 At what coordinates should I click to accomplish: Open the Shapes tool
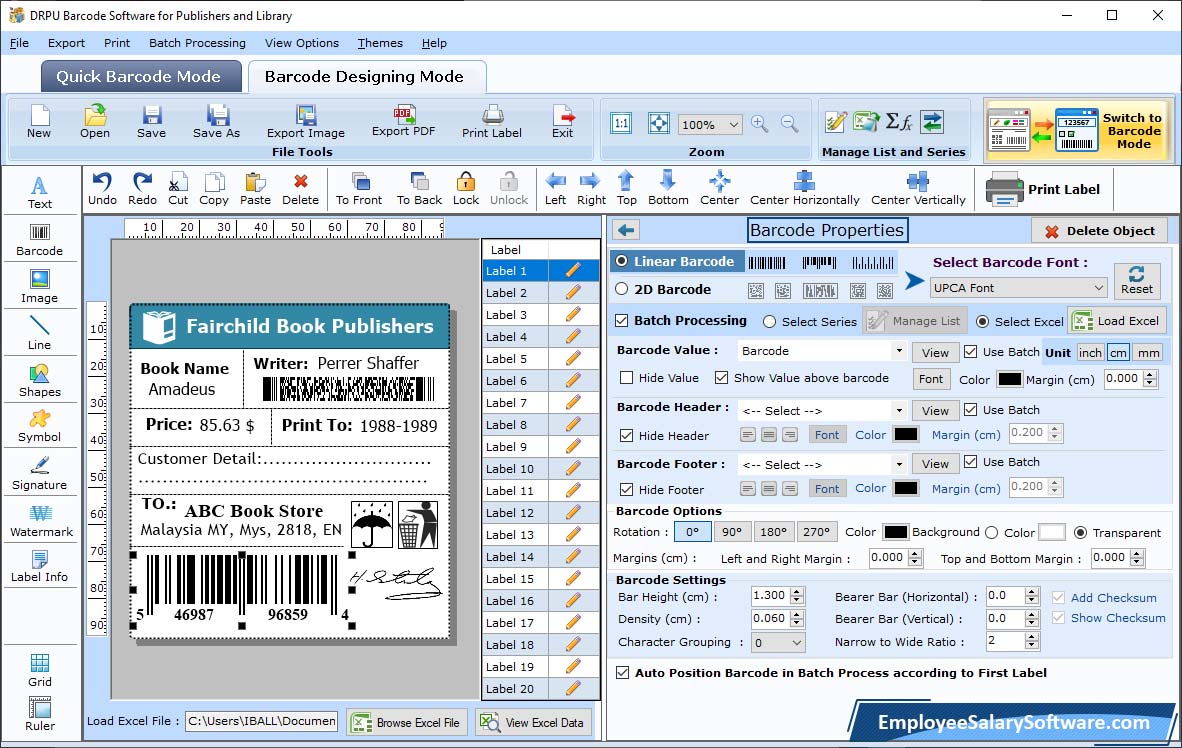point(39,381)
